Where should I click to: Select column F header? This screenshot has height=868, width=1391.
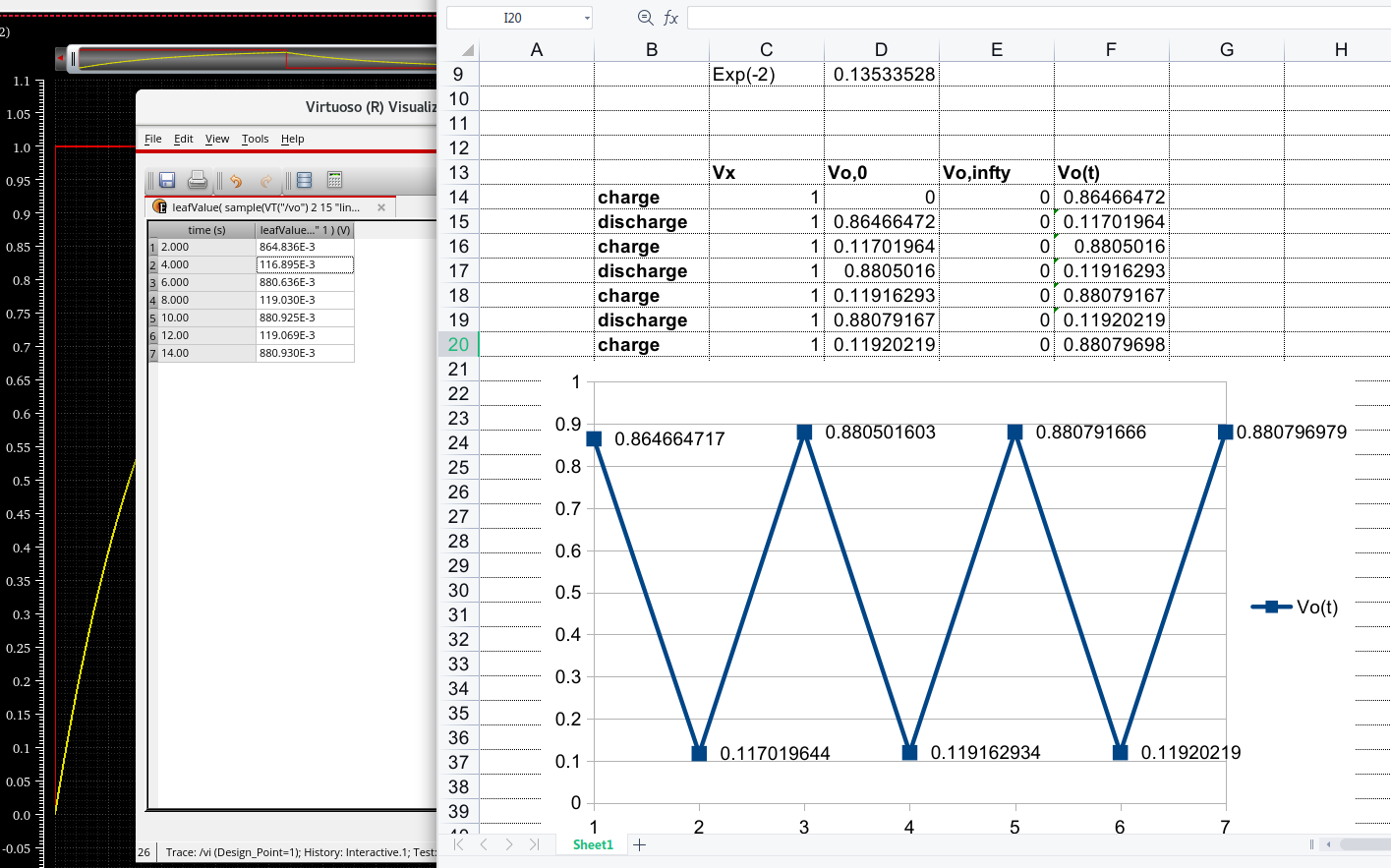click(1112, 49)
